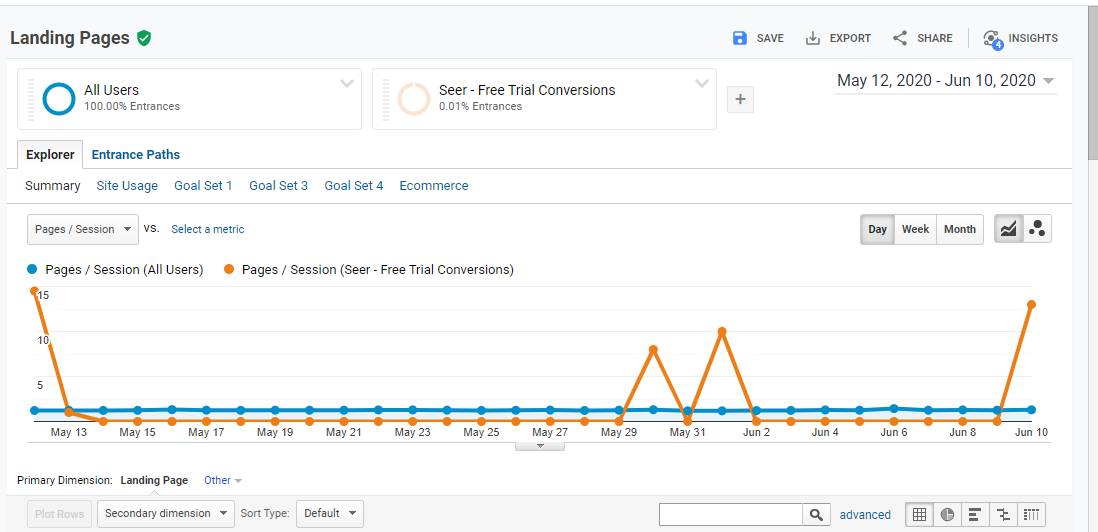The width and height of the screenshot is (1098, 532).
Task: Select the data table view icon
Action: (x=919, y=514)
